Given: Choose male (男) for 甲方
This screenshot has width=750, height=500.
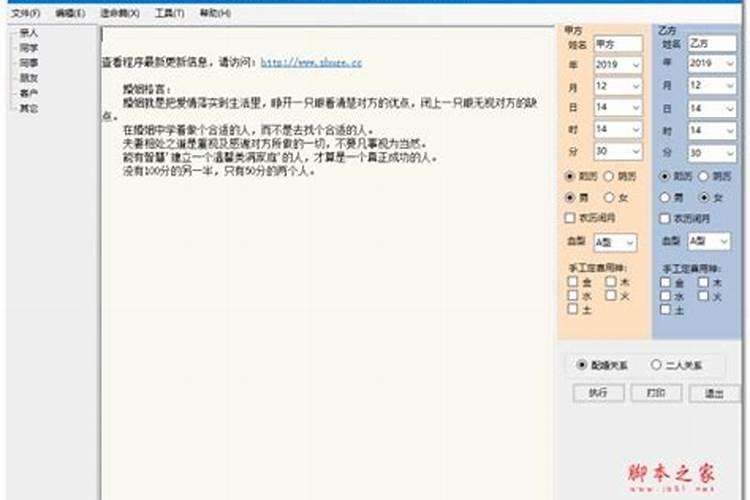Looking at the screenshot, I should 569,197.
